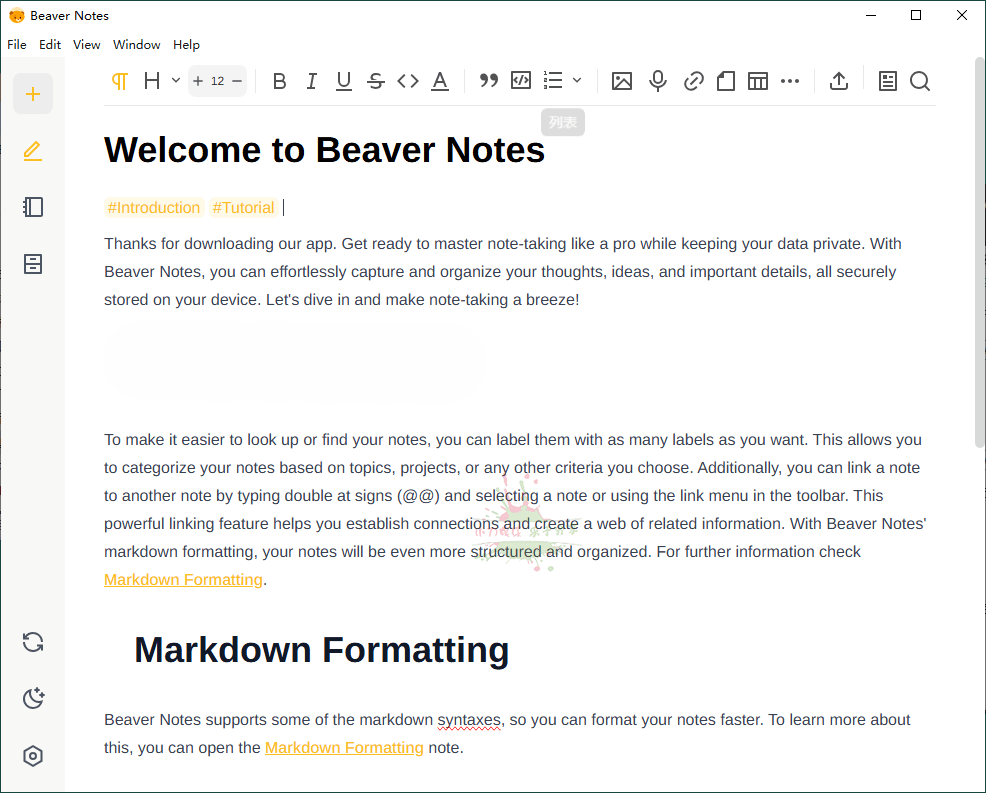The image size is (986, 793).
Task: Open the text highlight color tool
Action: pyautogui.click(x=440, y=81)
